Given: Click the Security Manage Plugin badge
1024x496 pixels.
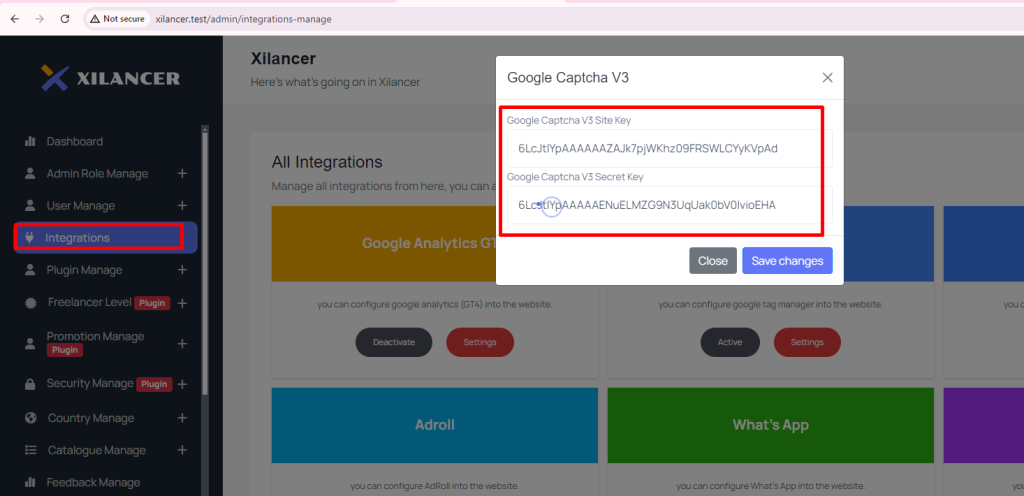Looking at the screenshot, I should 155,384.
